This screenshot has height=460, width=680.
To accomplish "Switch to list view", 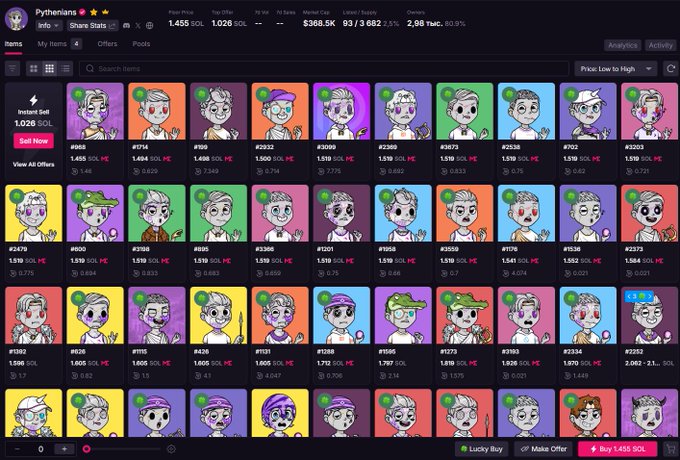I will coord(65,69).
